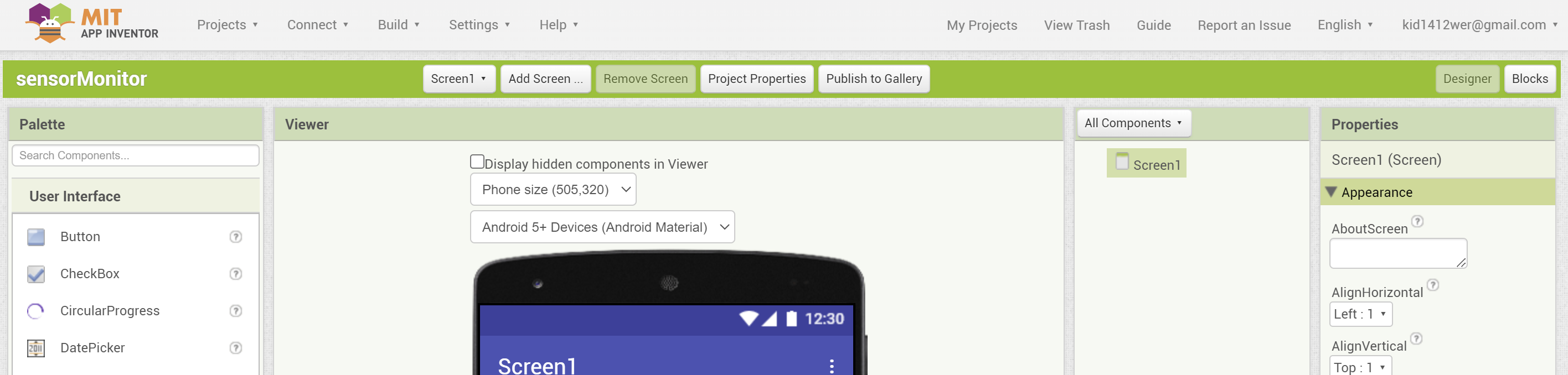Viewport: 1568px width, 375px height.
Task: Click the Button component icon in Palette
Action: (x=36, y=237)
